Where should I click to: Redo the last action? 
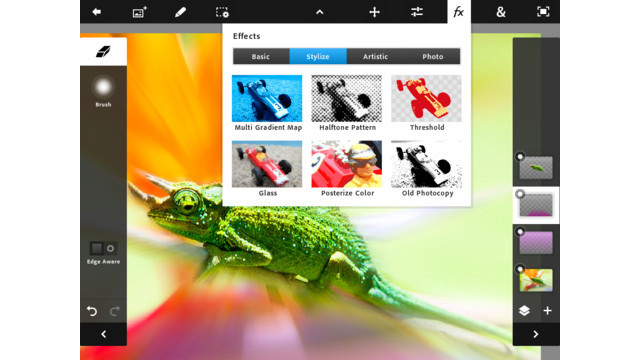click(115, 311)
